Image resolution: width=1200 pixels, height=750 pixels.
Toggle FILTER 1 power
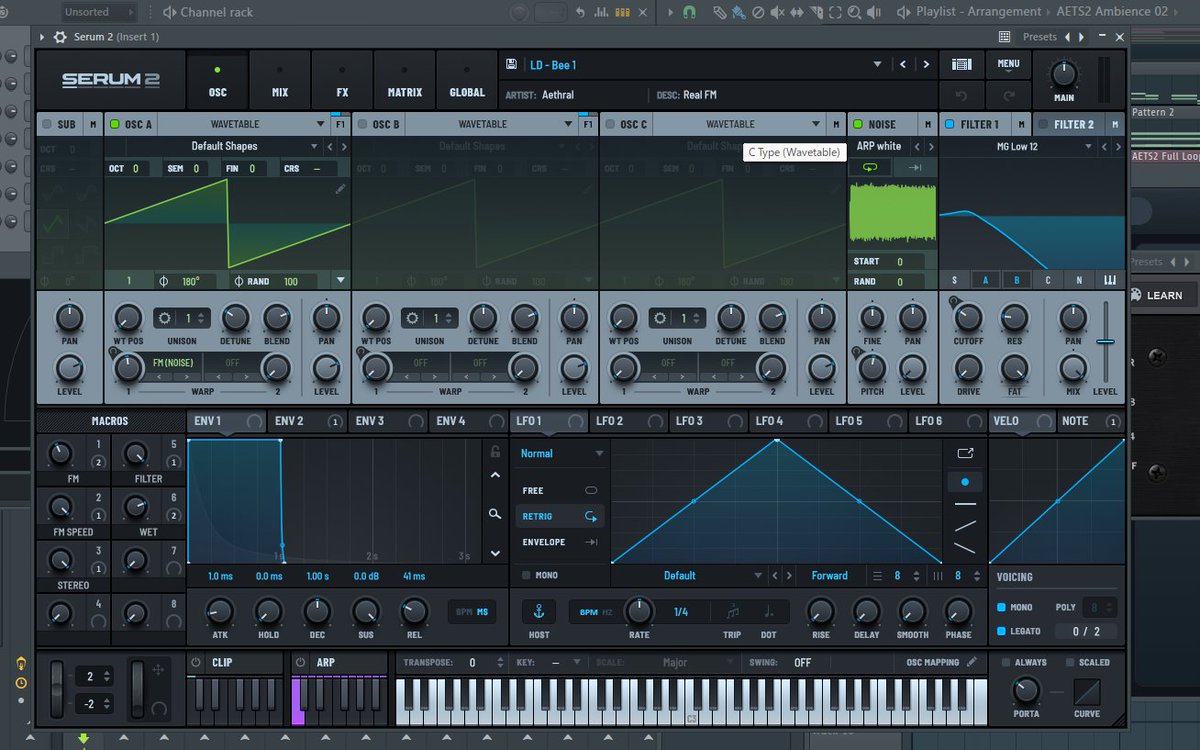tap(949, 124)
